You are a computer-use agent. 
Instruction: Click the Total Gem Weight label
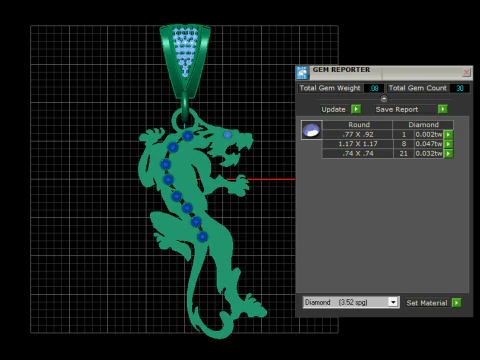point(330,88)
